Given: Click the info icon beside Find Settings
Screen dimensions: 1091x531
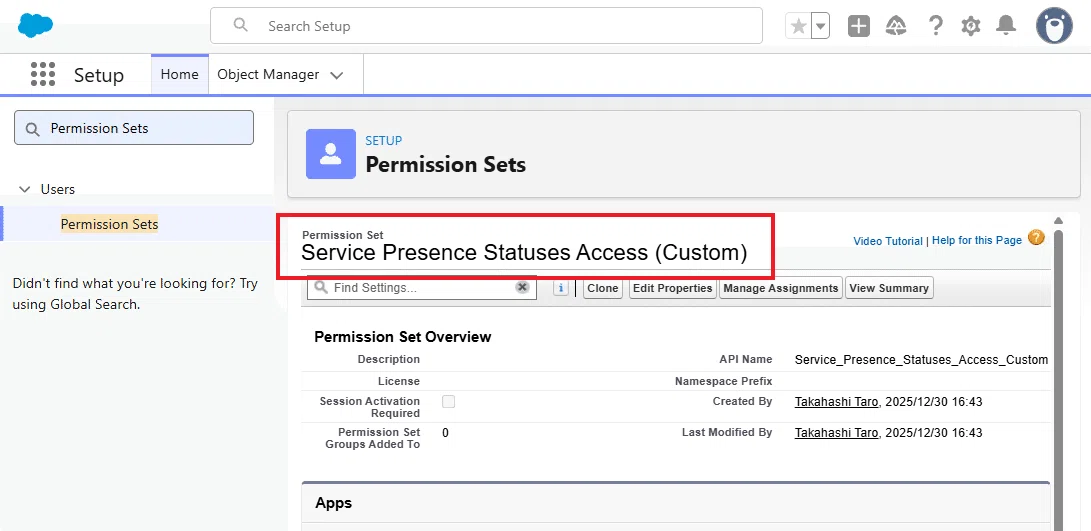Looking at the screenshot, I should pos(561,287).
